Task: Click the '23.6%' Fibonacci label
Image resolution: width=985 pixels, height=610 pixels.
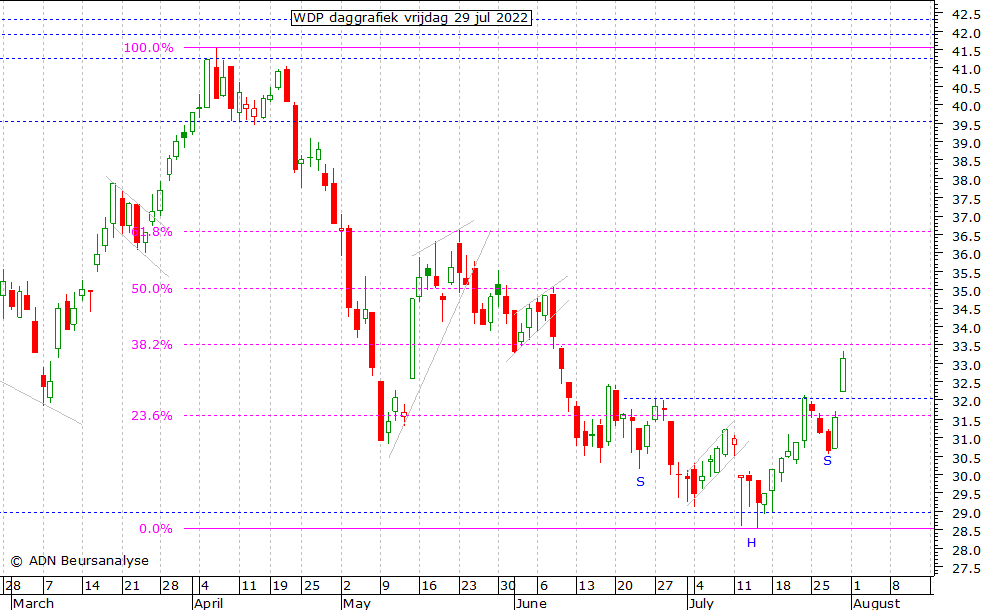Action: (151, 415)
